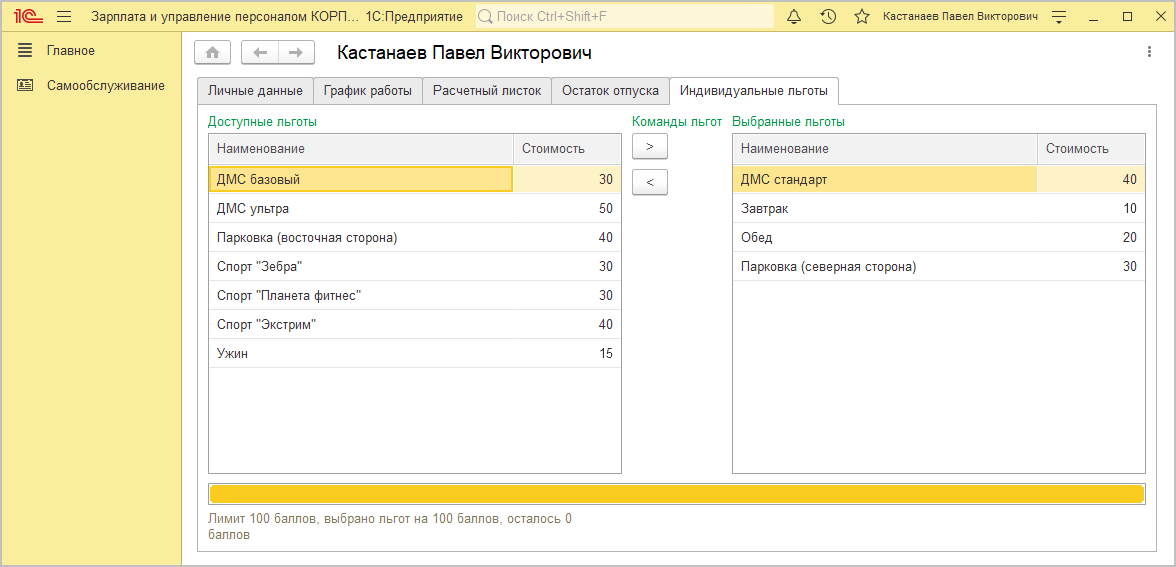This screenshot has width=1176, height=567.
Task: Open the main hamburger menu in title bar
Action: [64, 17]
